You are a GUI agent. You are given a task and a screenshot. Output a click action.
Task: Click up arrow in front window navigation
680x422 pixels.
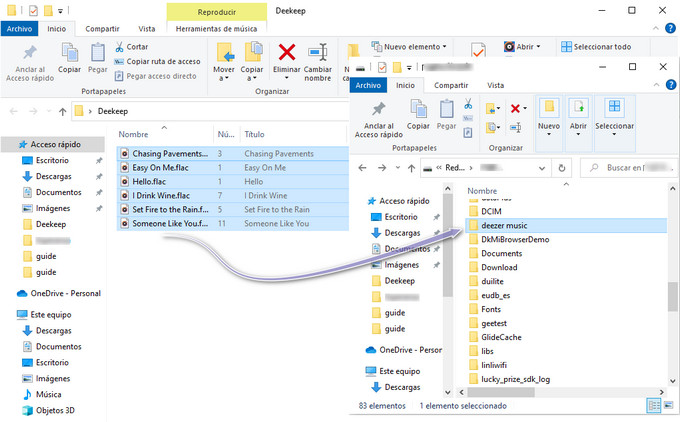[411, 168]
